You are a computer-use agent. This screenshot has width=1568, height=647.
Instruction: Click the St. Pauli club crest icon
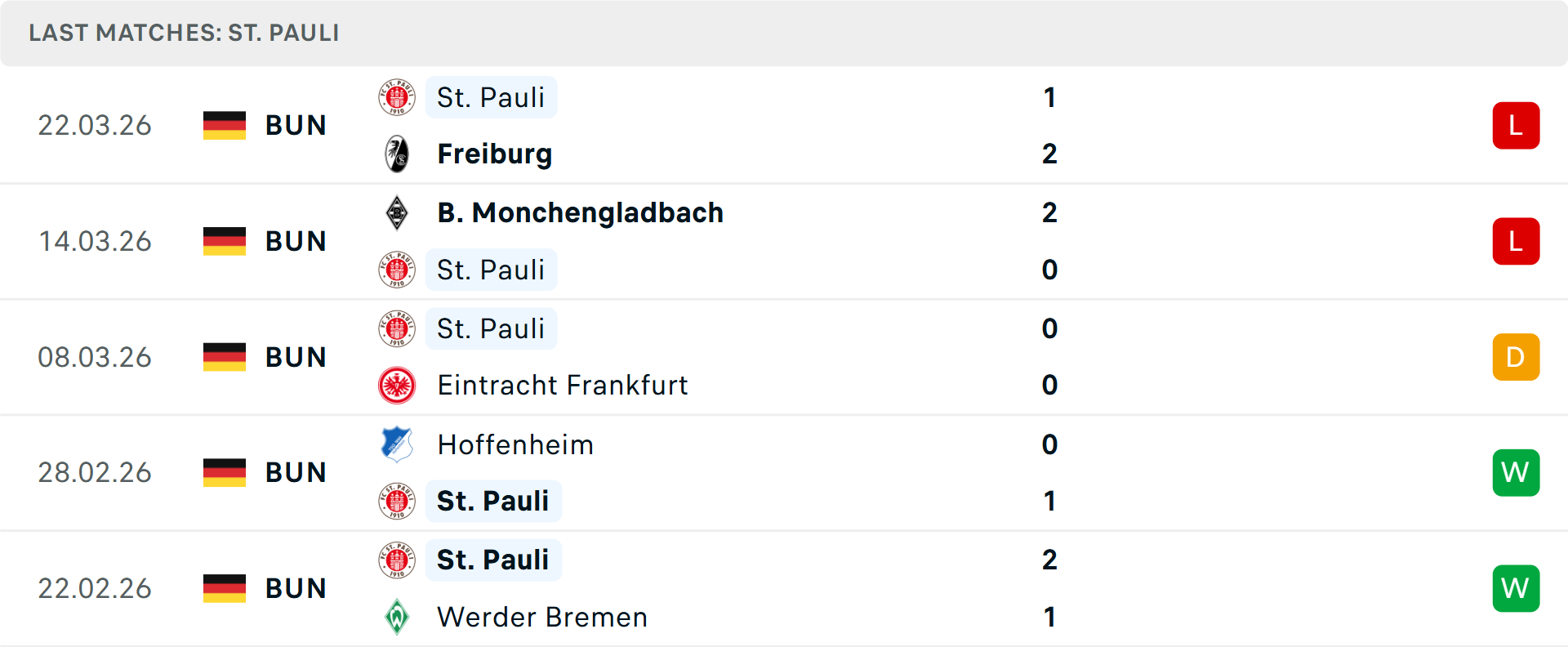click(398, 96)
